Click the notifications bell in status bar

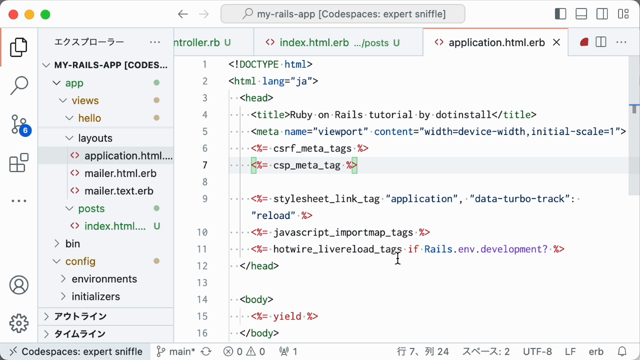[622, 351]
